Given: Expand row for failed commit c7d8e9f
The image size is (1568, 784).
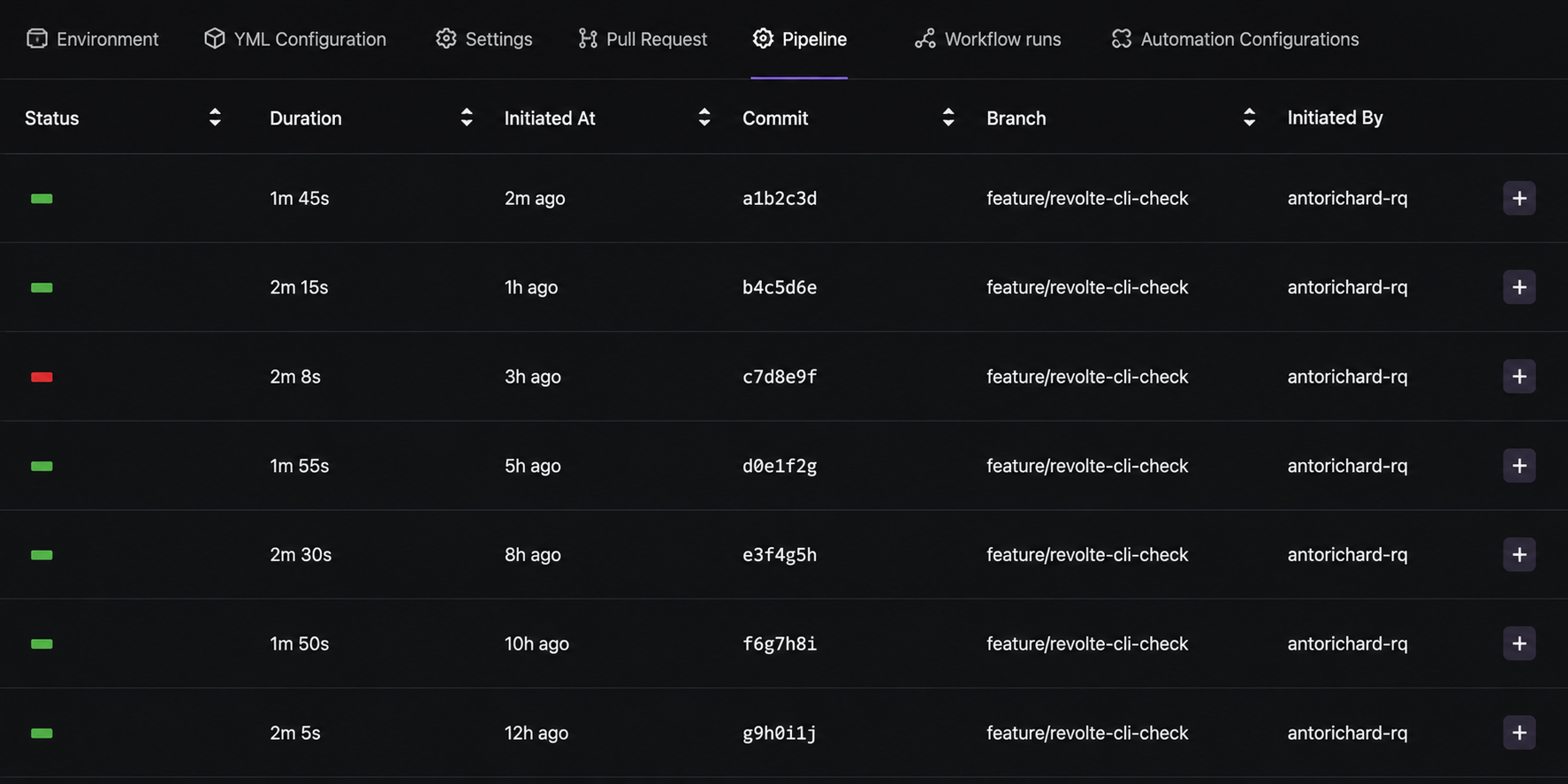Looking at the screenshot, I should [1519, 377].
